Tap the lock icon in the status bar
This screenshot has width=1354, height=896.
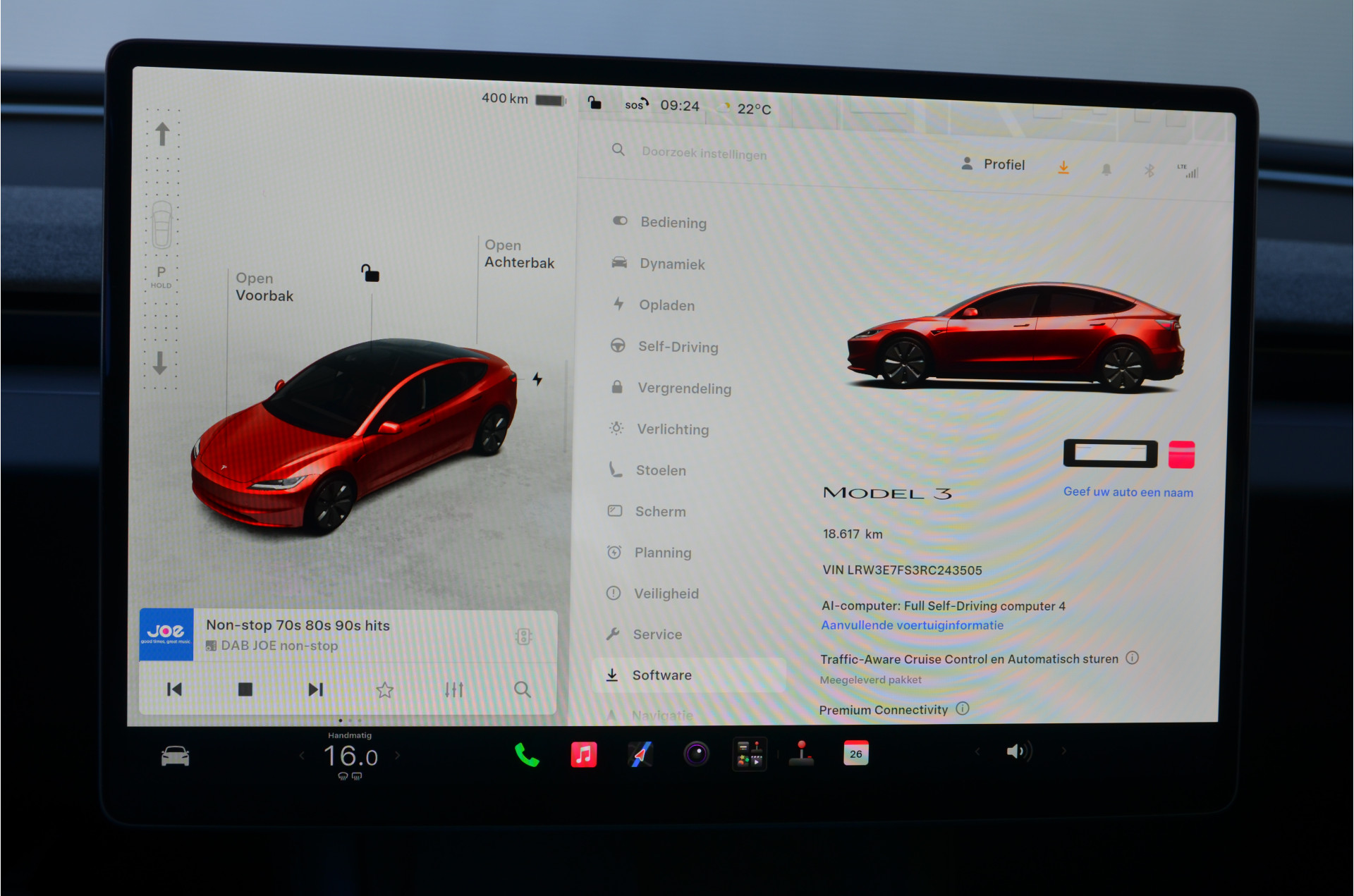pos(595,103)
